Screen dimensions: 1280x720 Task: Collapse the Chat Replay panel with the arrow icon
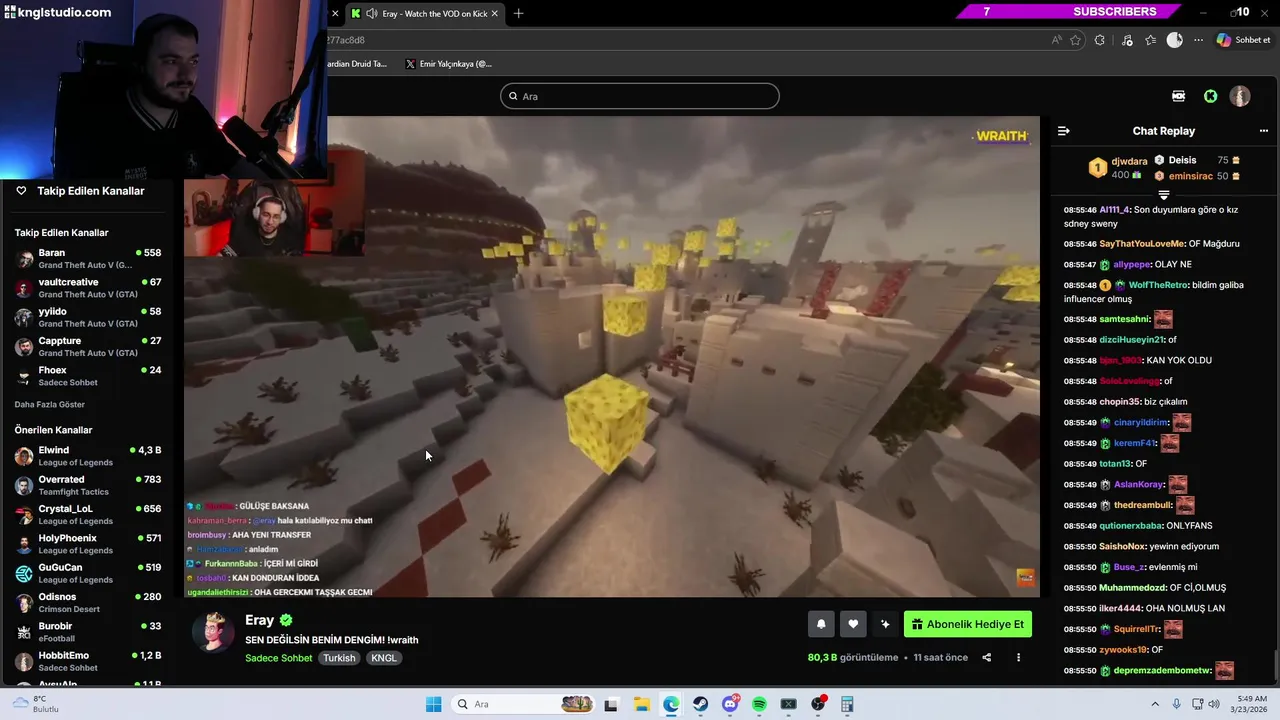(x=1064, y=131)
